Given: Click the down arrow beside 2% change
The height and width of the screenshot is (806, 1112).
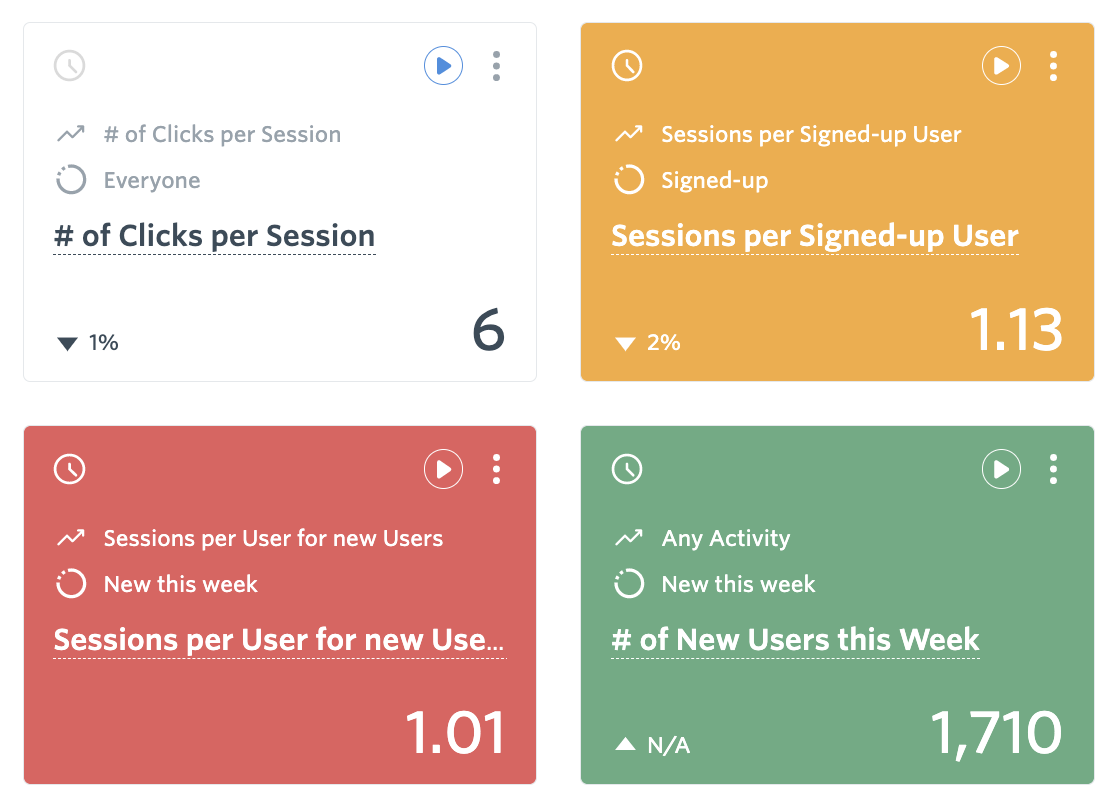Looking at the screenshot, I should 625,344.
